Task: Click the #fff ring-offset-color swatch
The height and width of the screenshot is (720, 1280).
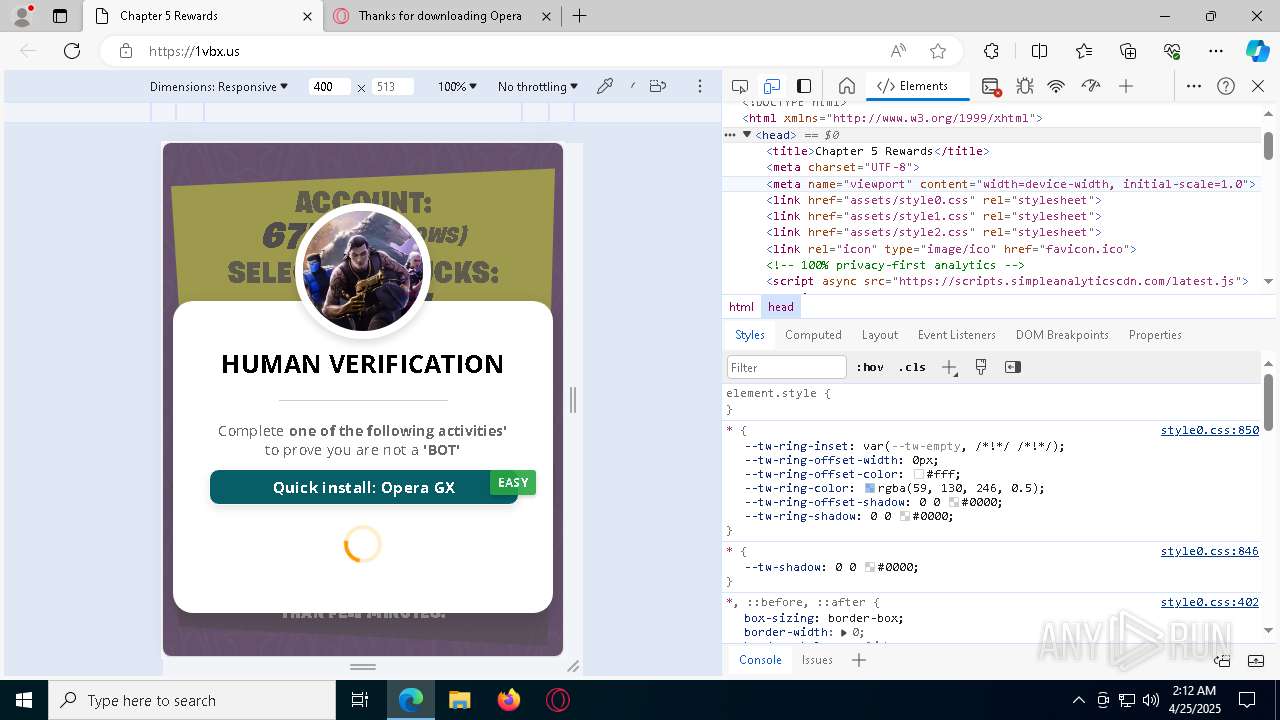Action: [x=919, y=475]
